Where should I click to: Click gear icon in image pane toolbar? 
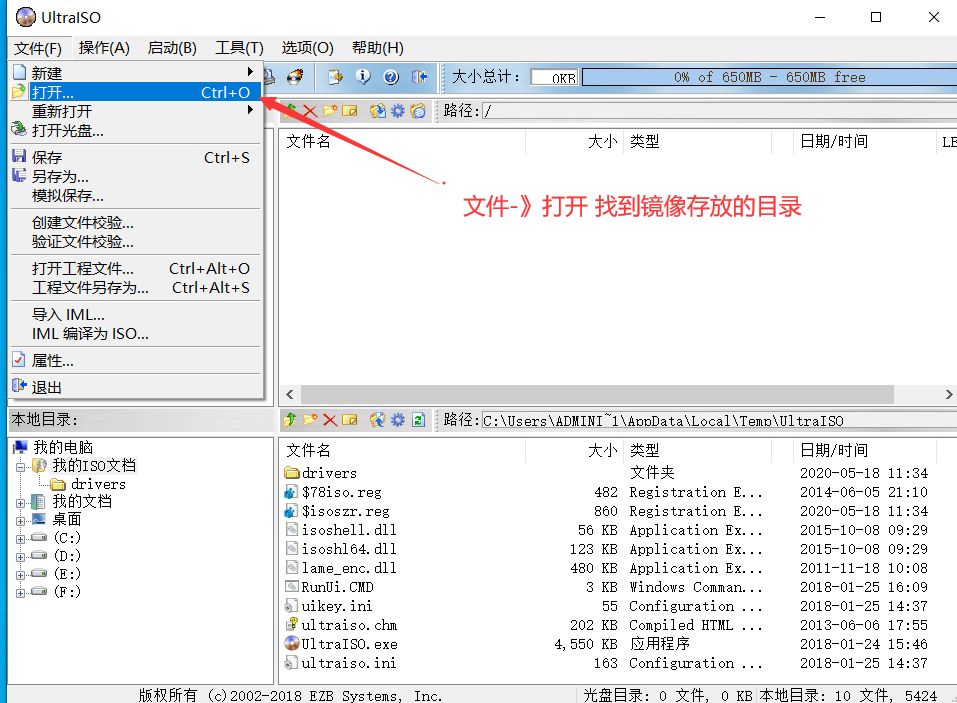(x=398, y=111)
